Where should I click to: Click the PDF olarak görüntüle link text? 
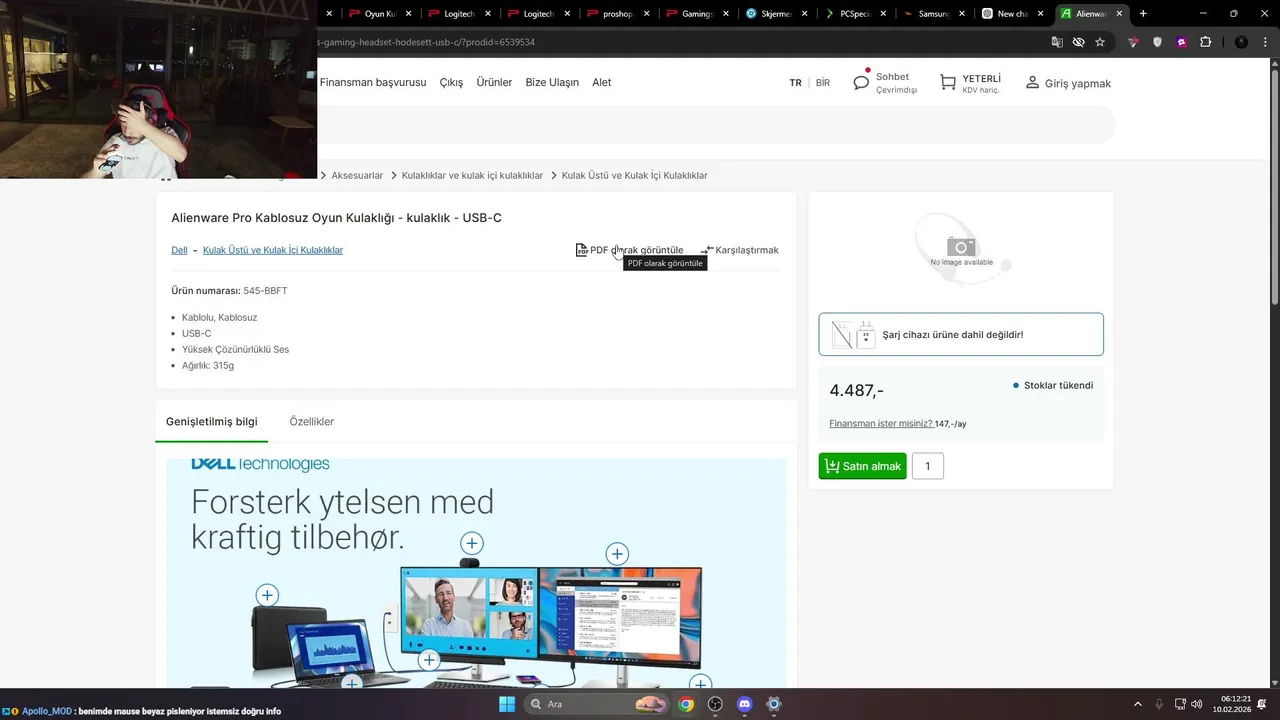637,250
